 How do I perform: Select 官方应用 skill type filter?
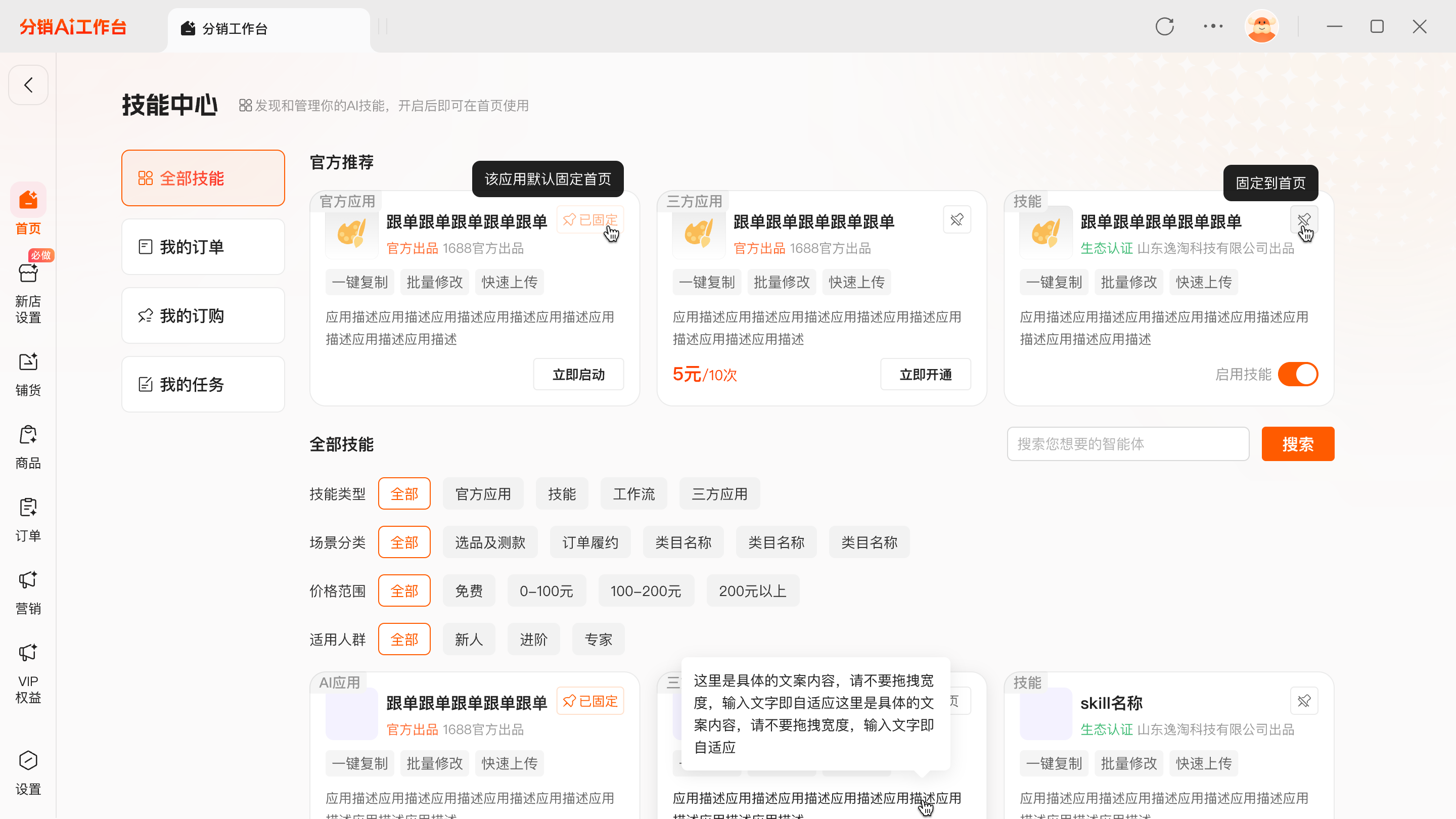point(483,494)
